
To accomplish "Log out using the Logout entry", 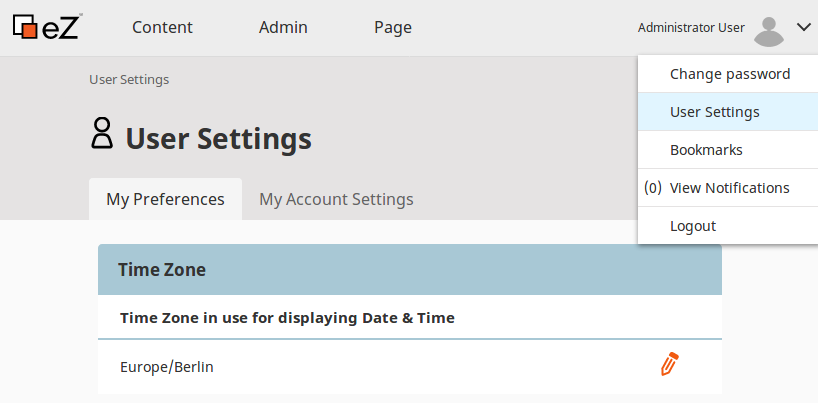I will click(693, 226).
